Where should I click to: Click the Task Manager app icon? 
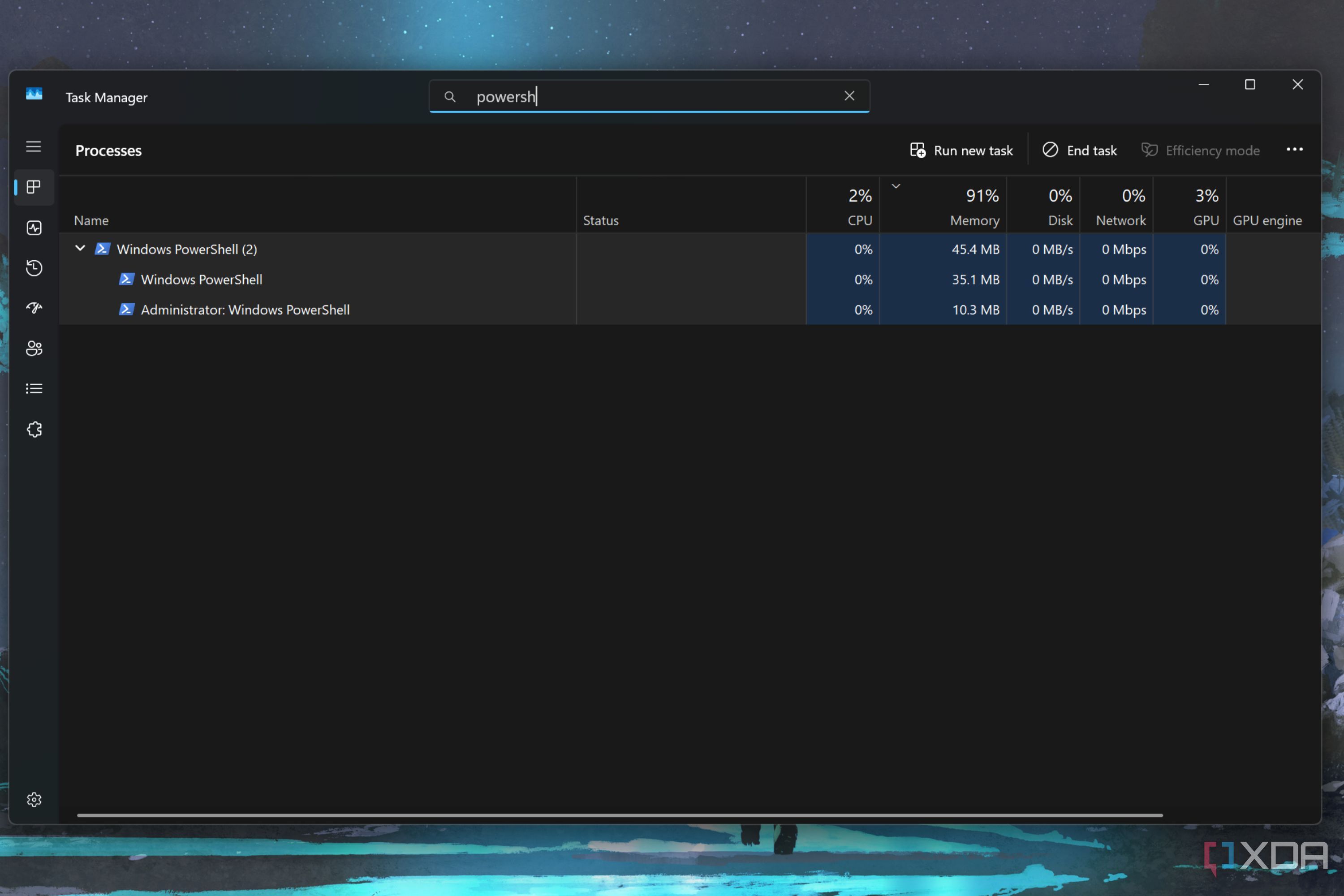point(34,94)
